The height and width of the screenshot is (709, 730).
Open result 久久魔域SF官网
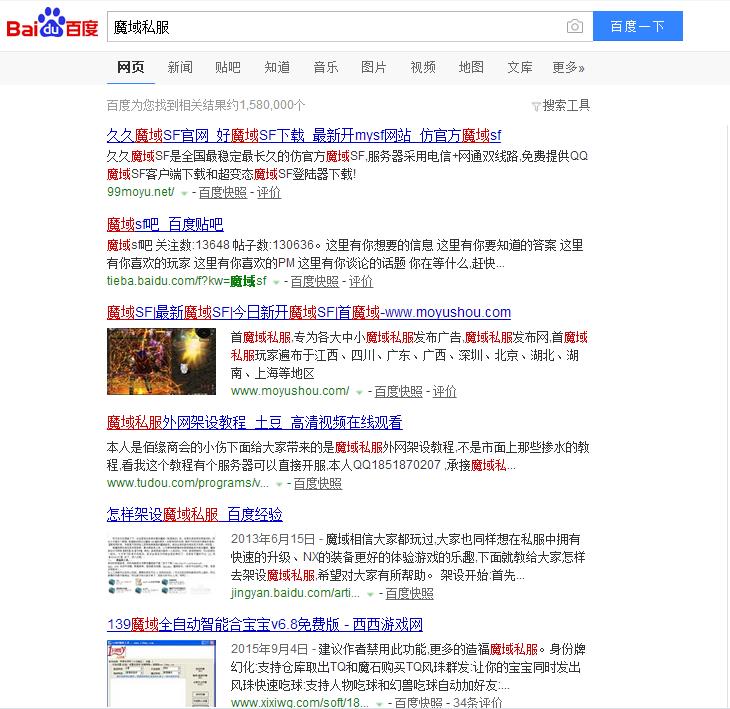[x=304, y=135]
